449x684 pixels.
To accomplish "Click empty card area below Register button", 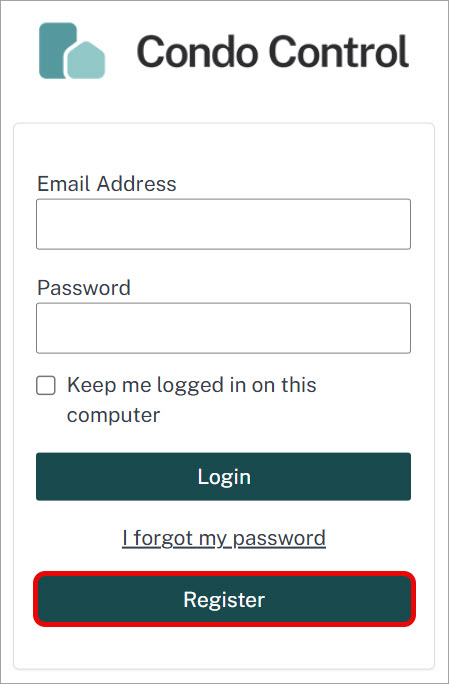I will 224,646.
